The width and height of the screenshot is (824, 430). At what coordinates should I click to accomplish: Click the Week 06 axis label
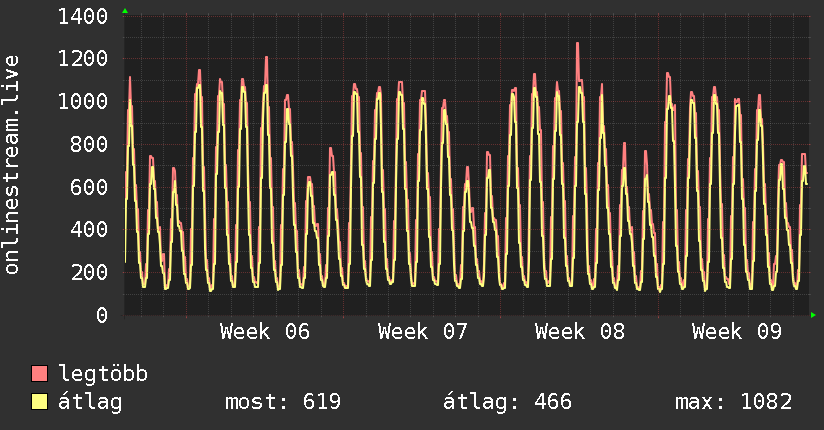click(265, 332)
